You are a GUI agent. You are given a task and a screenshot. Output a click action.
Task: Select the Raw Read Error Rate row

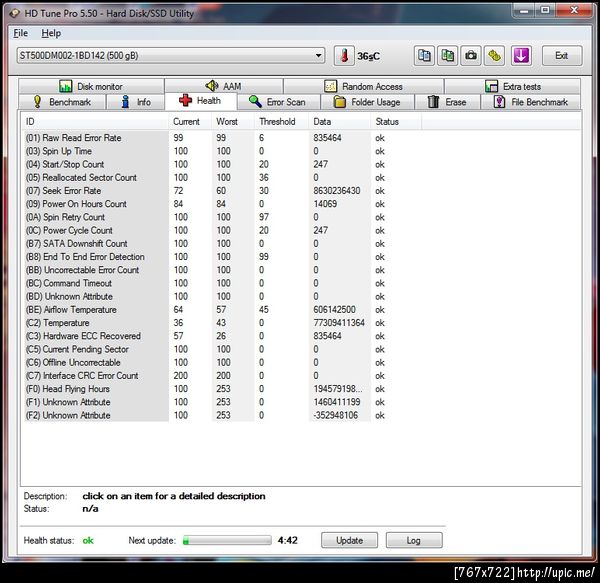[x=223, y=138]
